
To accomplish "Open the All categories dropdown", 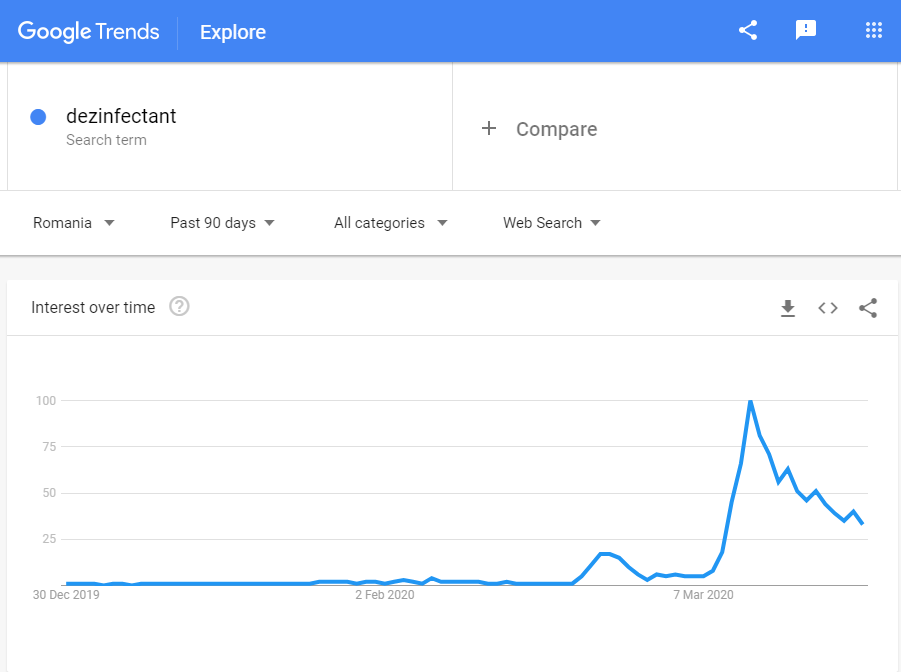I will 388,223.
